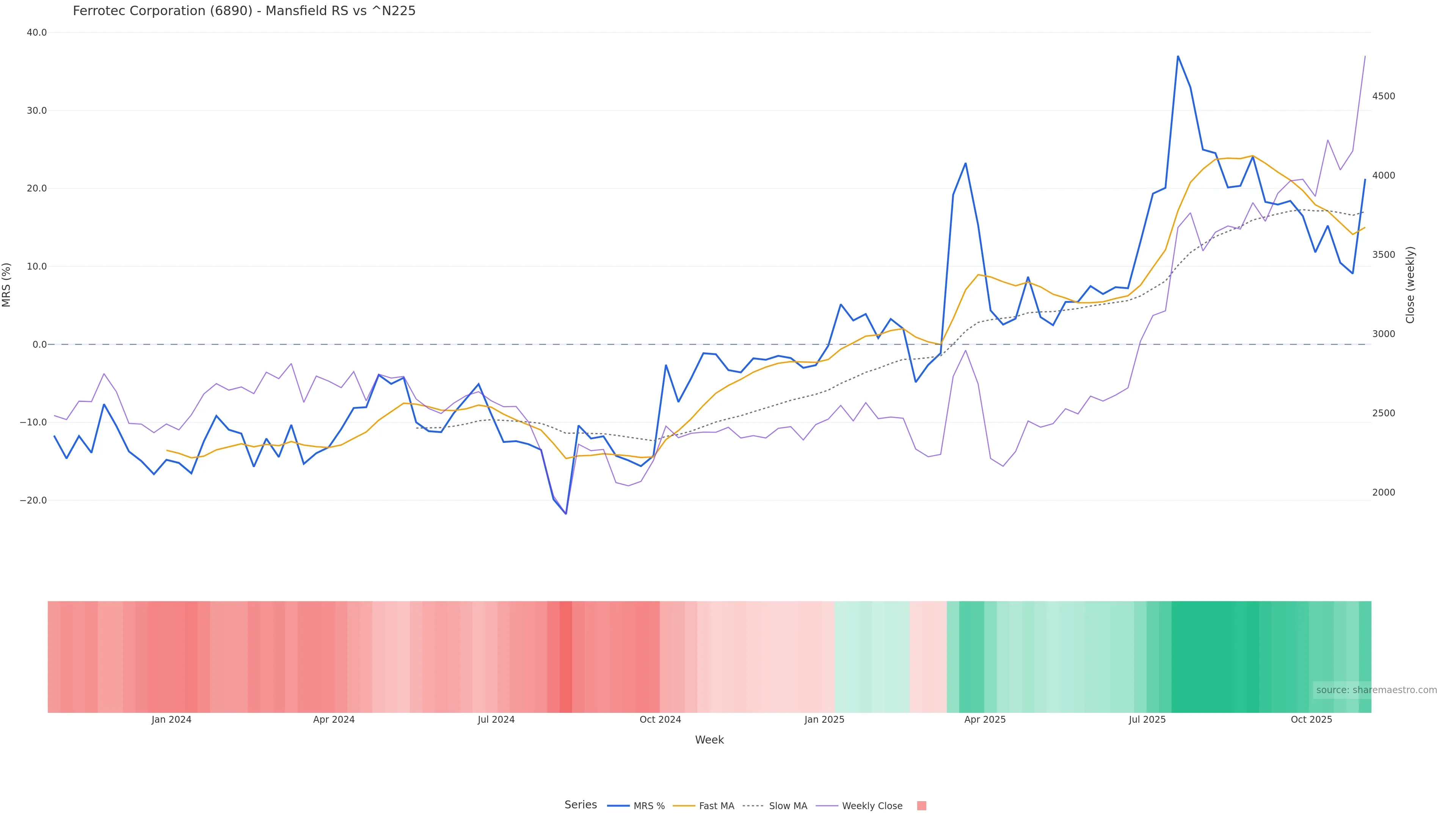Click the orange Fast MA legend line marker
1456x819 pixels.
(x=684, y=806)
